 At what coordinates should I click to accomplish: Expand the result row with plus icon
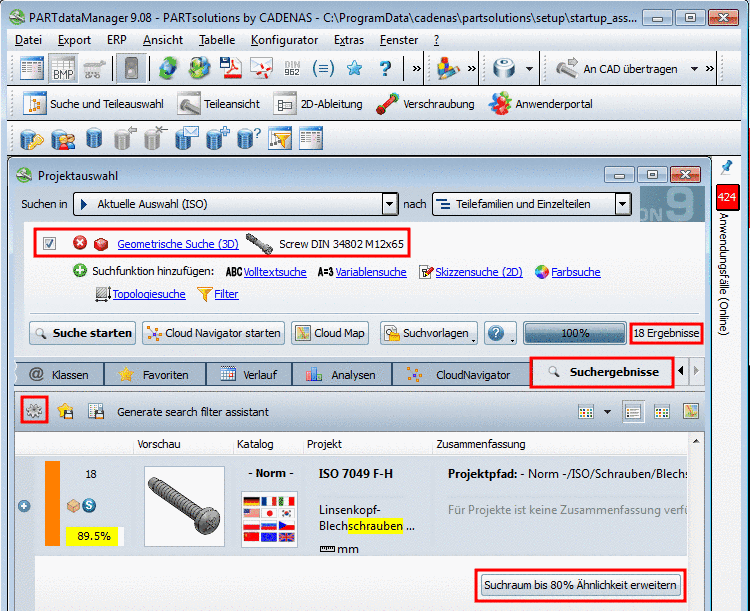[24, 506]
